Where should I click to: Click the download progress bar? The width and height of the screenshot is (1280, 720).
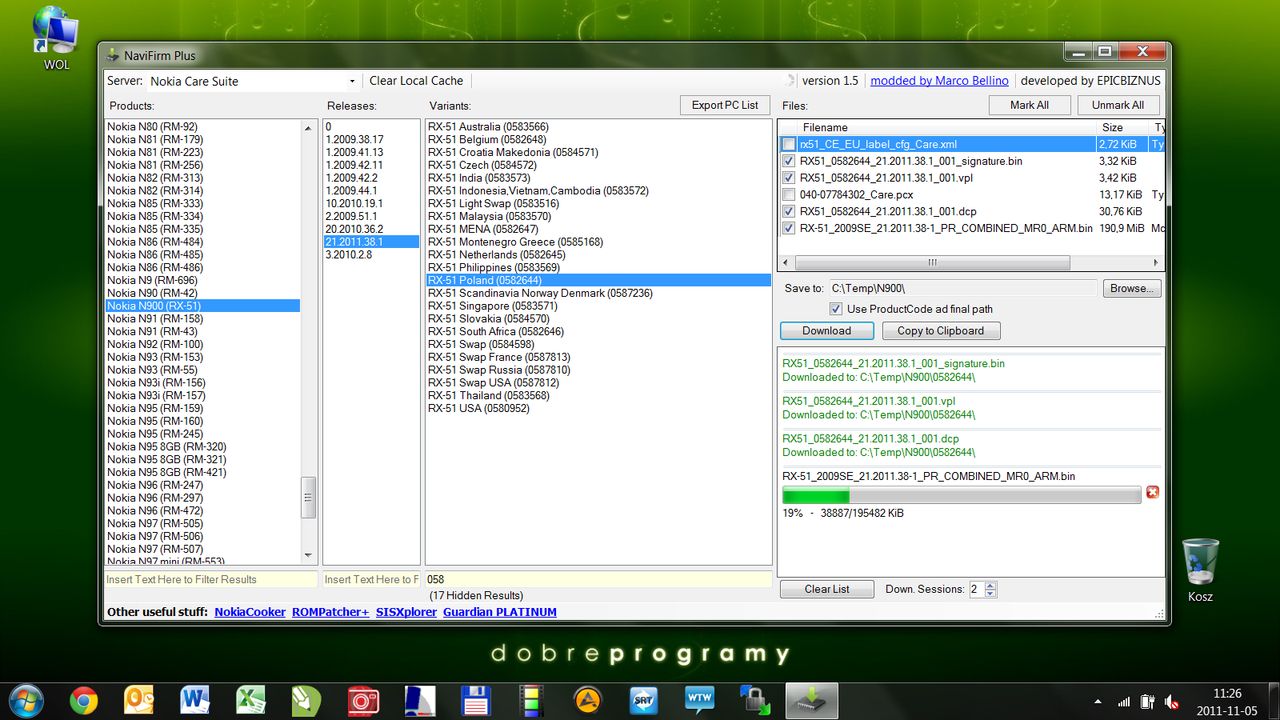coord(961,495)
